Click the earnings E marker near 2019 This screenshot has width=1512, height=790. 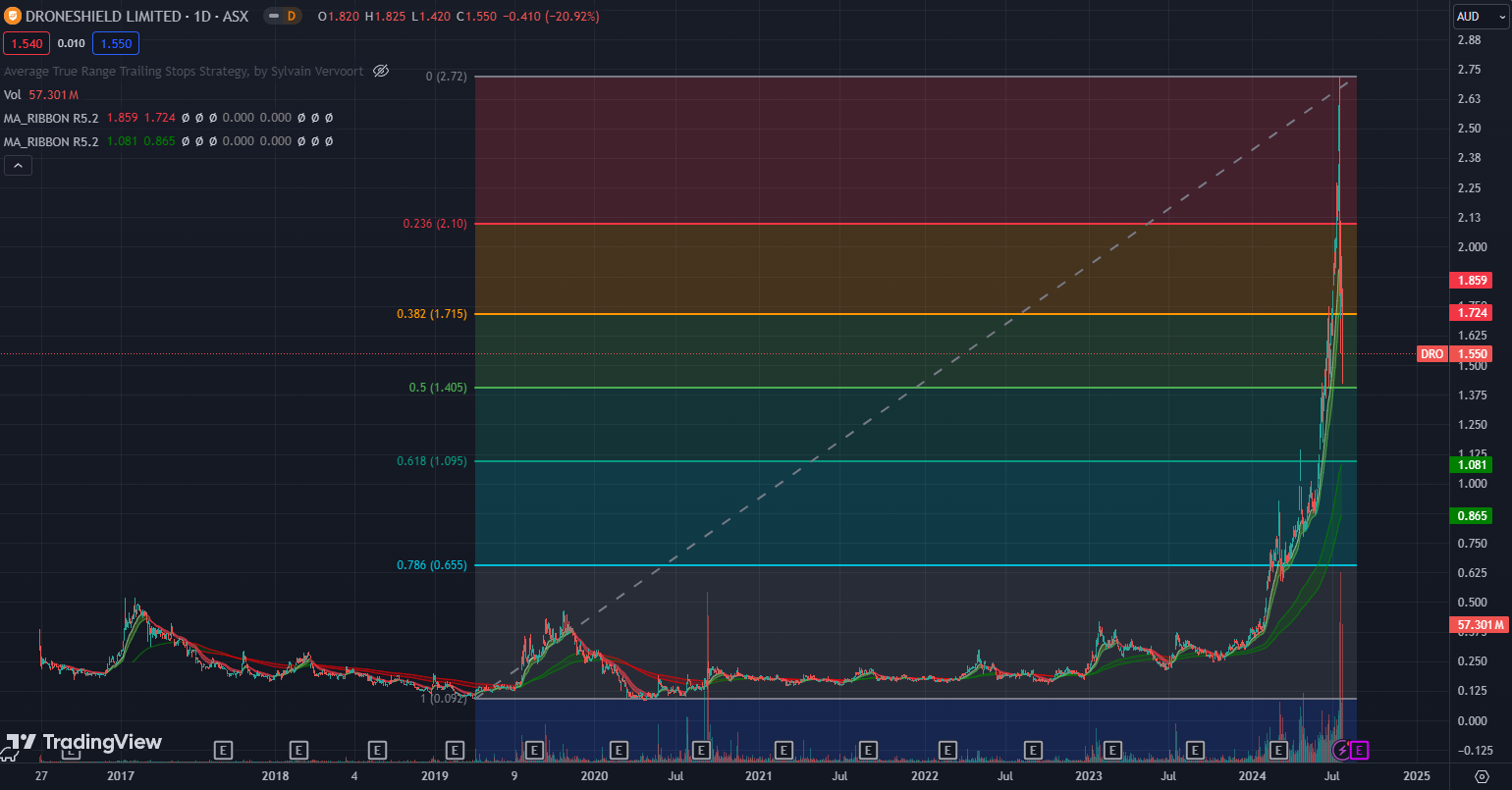pyautogui.click(x=454, y=751)
